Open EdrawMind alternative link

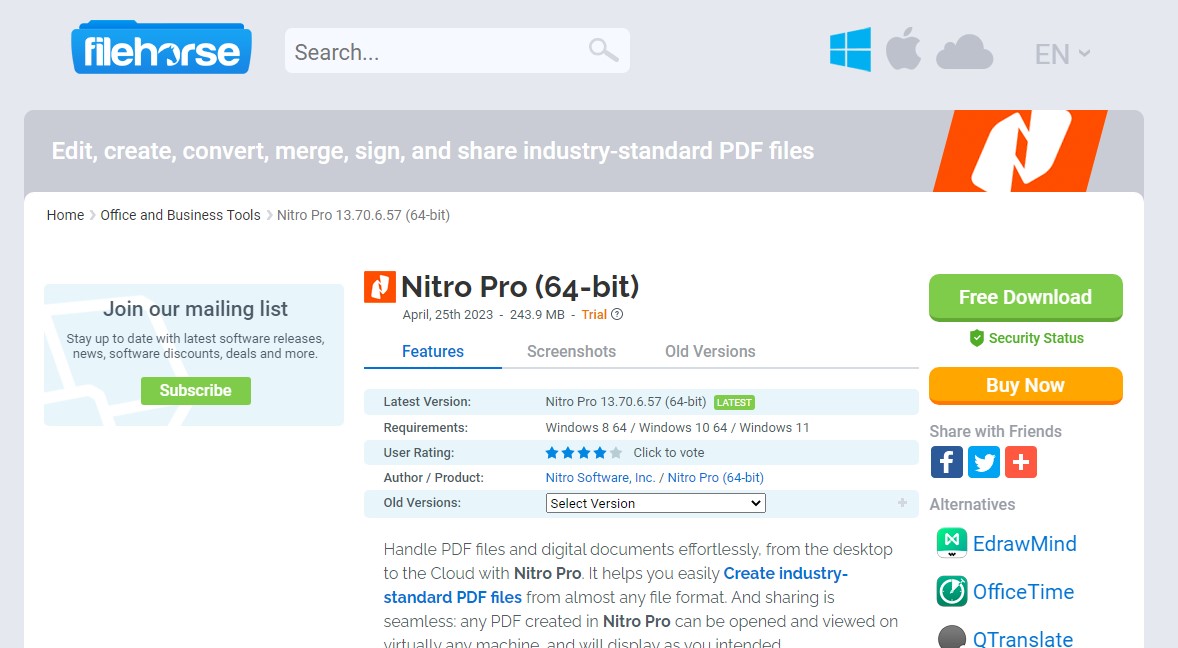[1025, 544]
